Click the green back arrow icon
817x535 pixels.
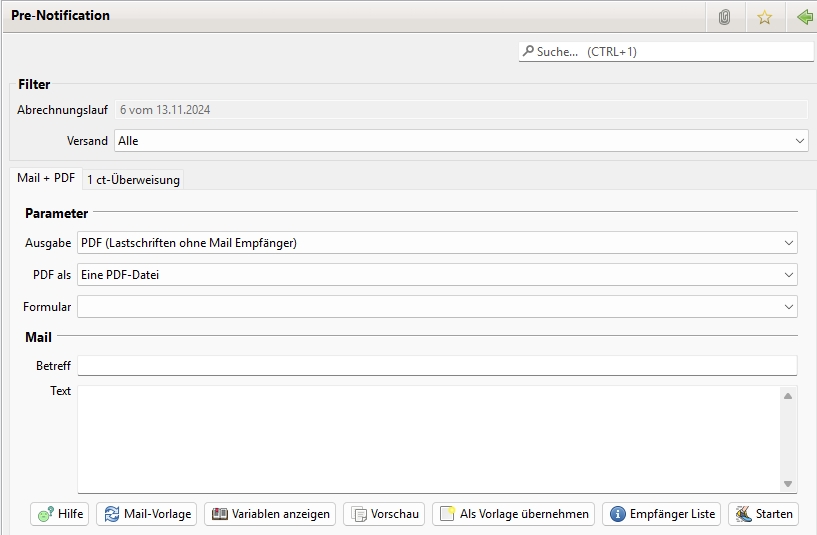(x=804, y=17)
